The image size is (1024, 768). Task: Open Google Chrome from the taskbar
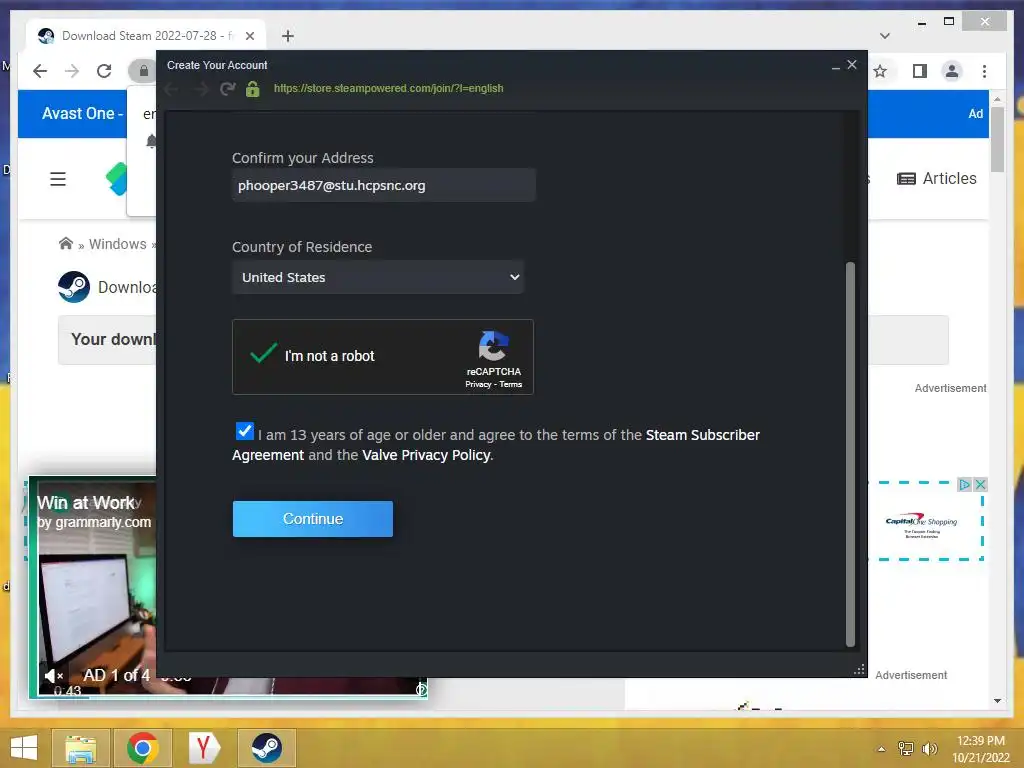(x=143, y=748)
